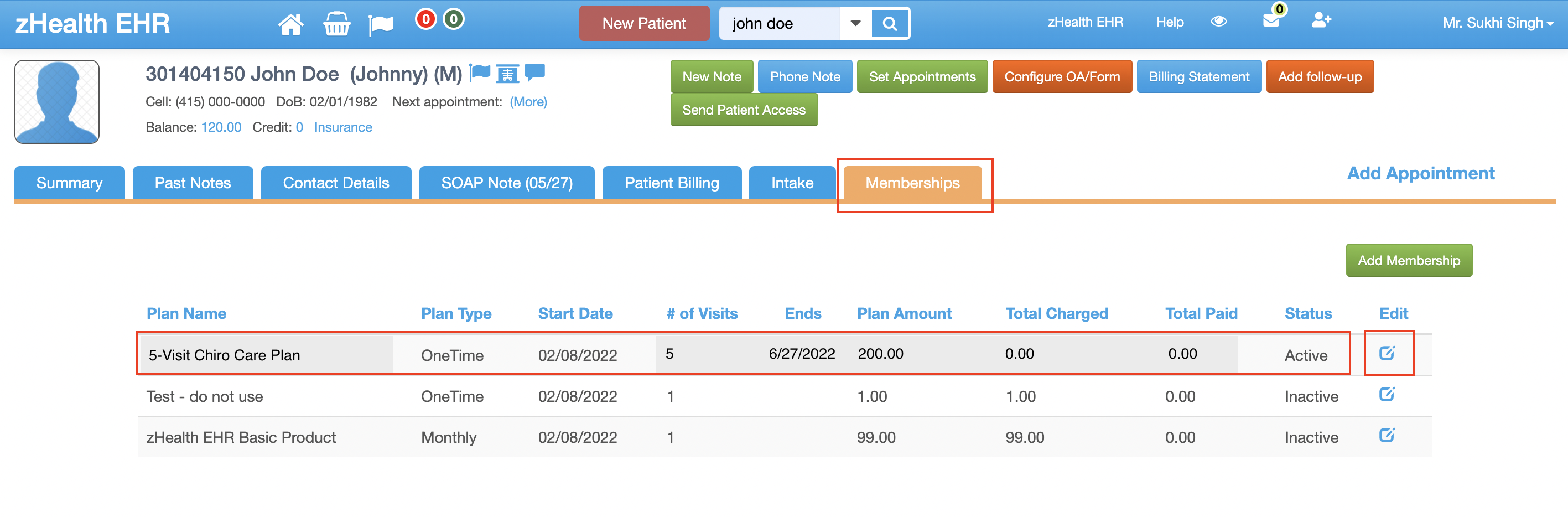Open the Intake tab
Screen dimensions: 1568x517
tap(792, 183)
